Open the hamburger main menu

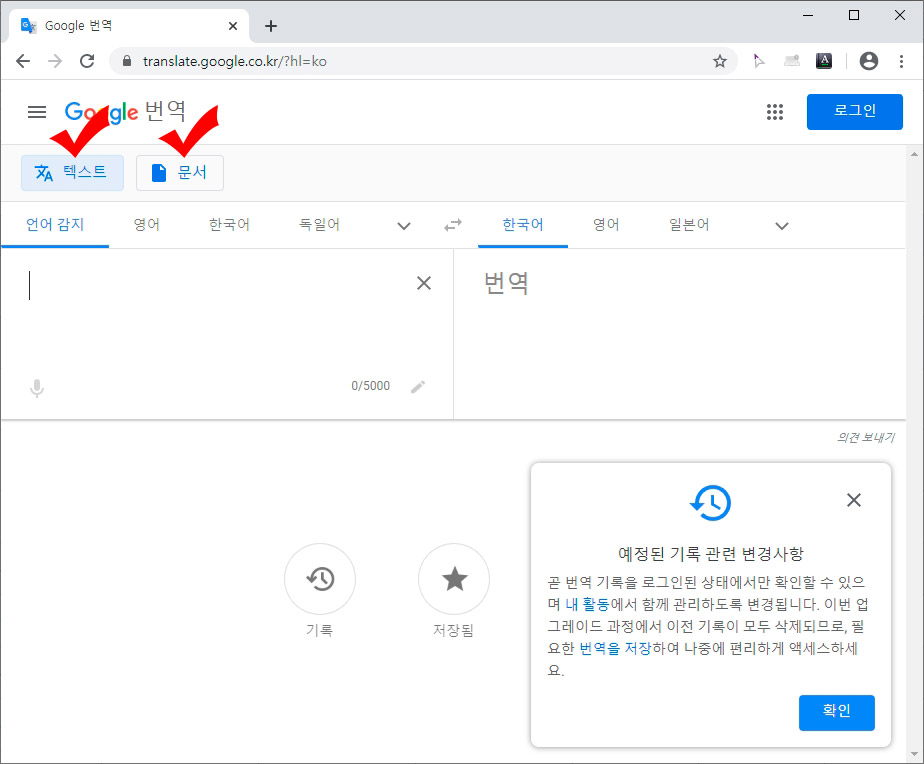[37, 111]
